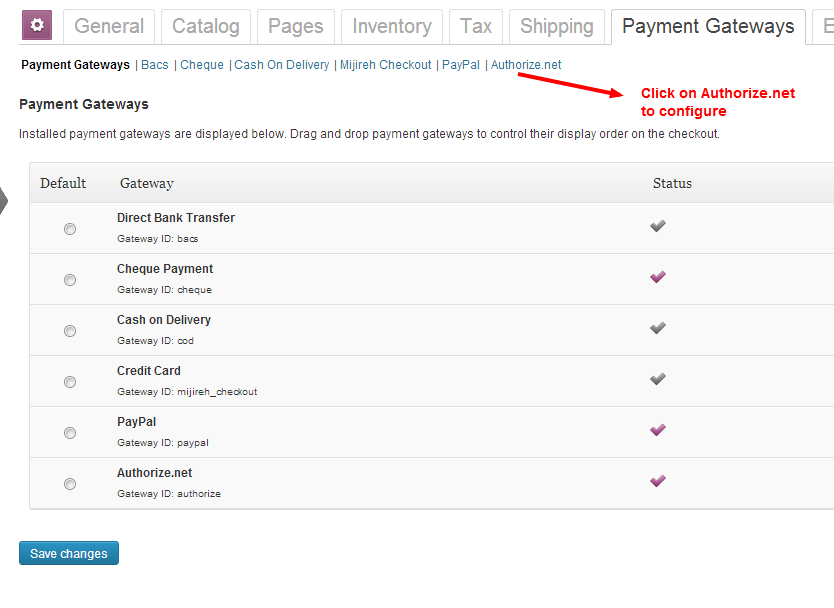Choose Authorize.net default radio button
The image size is (834, 608).
point(70,484)
